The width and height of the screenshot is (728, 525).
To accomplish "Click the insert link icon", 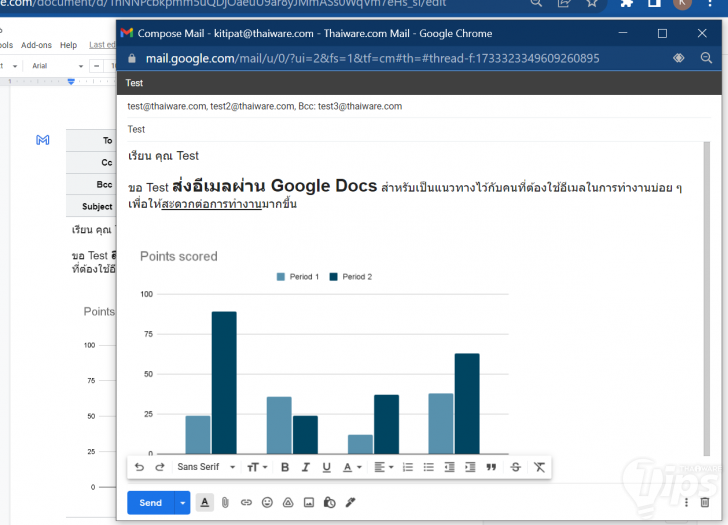I will pyautogui.click(x=246, y=502).
